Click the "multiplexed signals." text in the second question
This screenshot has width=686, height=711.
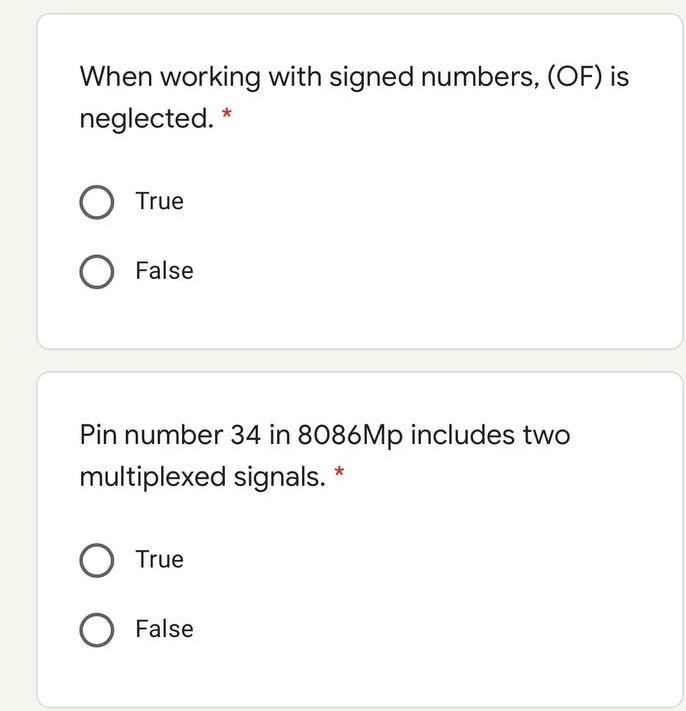point(202,477)
